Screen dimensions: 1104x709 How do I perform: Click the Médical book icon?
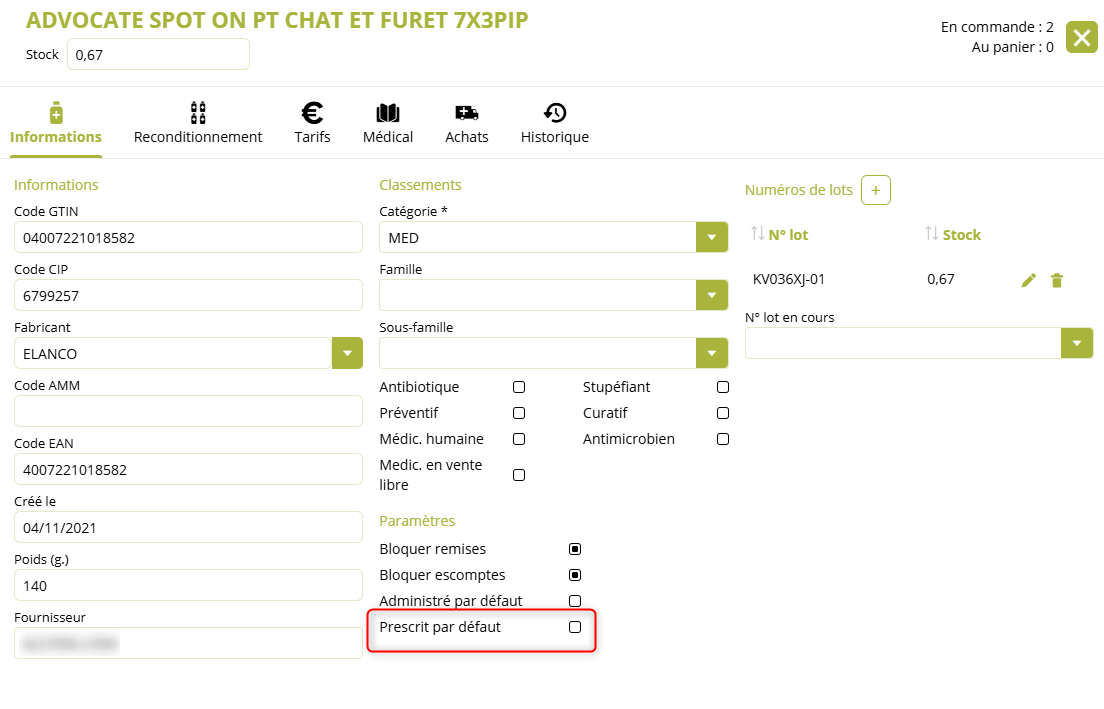click(x=388, y=113)
